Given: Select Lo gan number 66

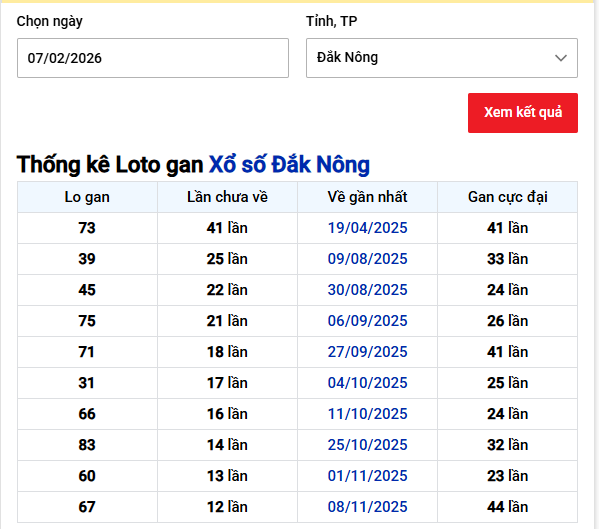Looking at the screenshot, I should (87, 414).
